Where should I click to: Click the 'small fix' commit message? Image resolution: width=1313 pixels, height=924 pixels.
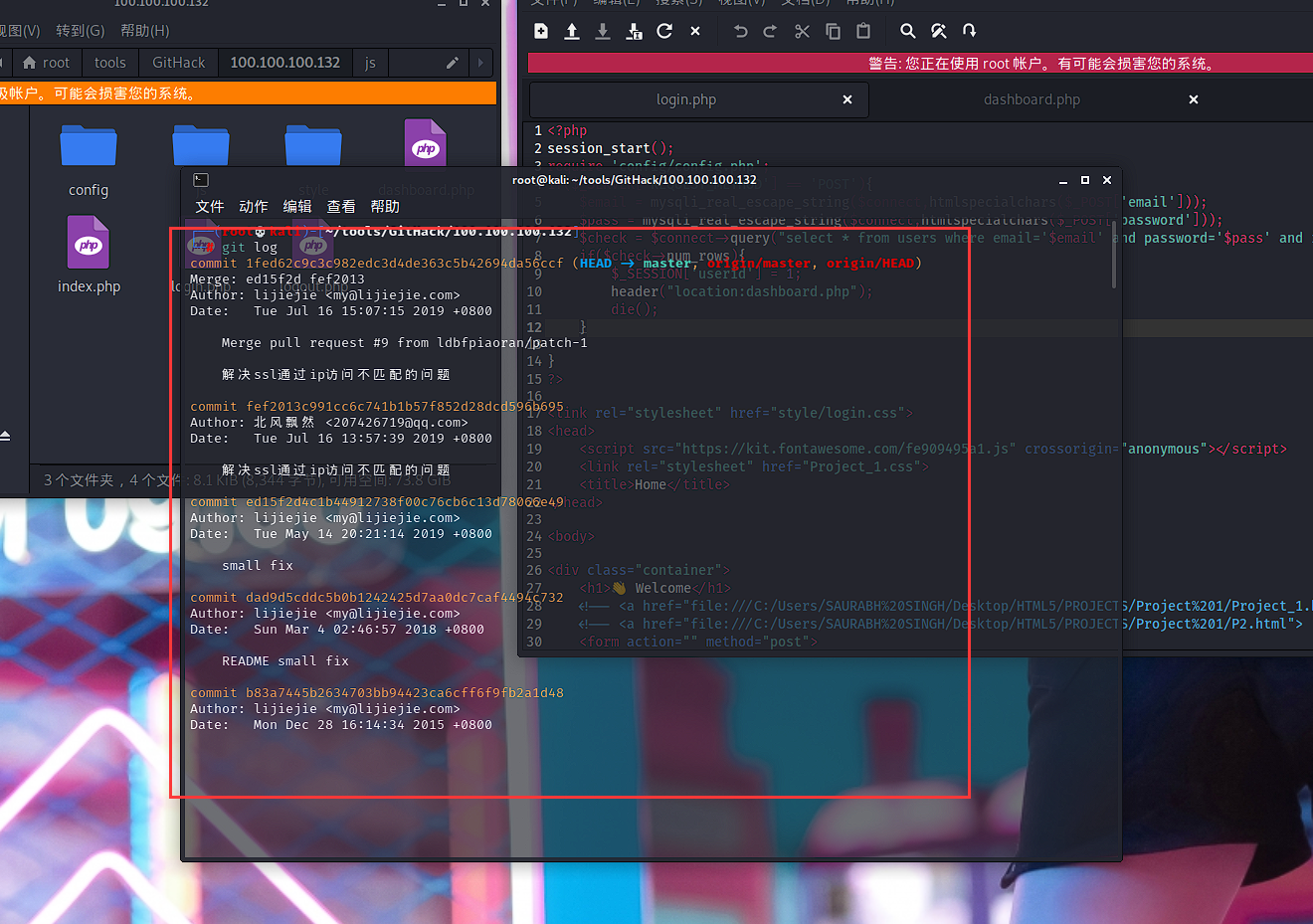point(257,566)
